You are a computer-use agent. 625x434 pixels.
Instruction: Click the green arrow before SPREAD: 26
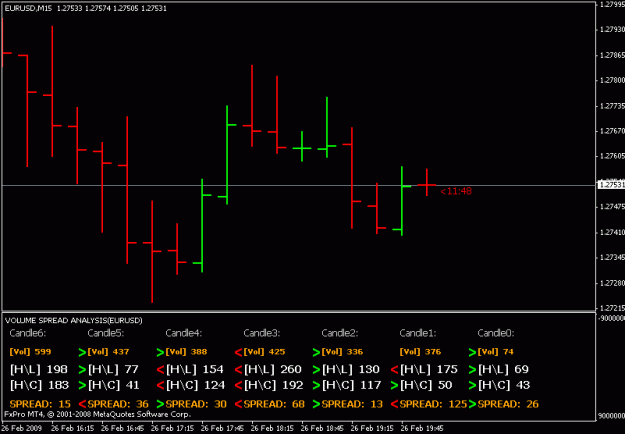[472, 404]
